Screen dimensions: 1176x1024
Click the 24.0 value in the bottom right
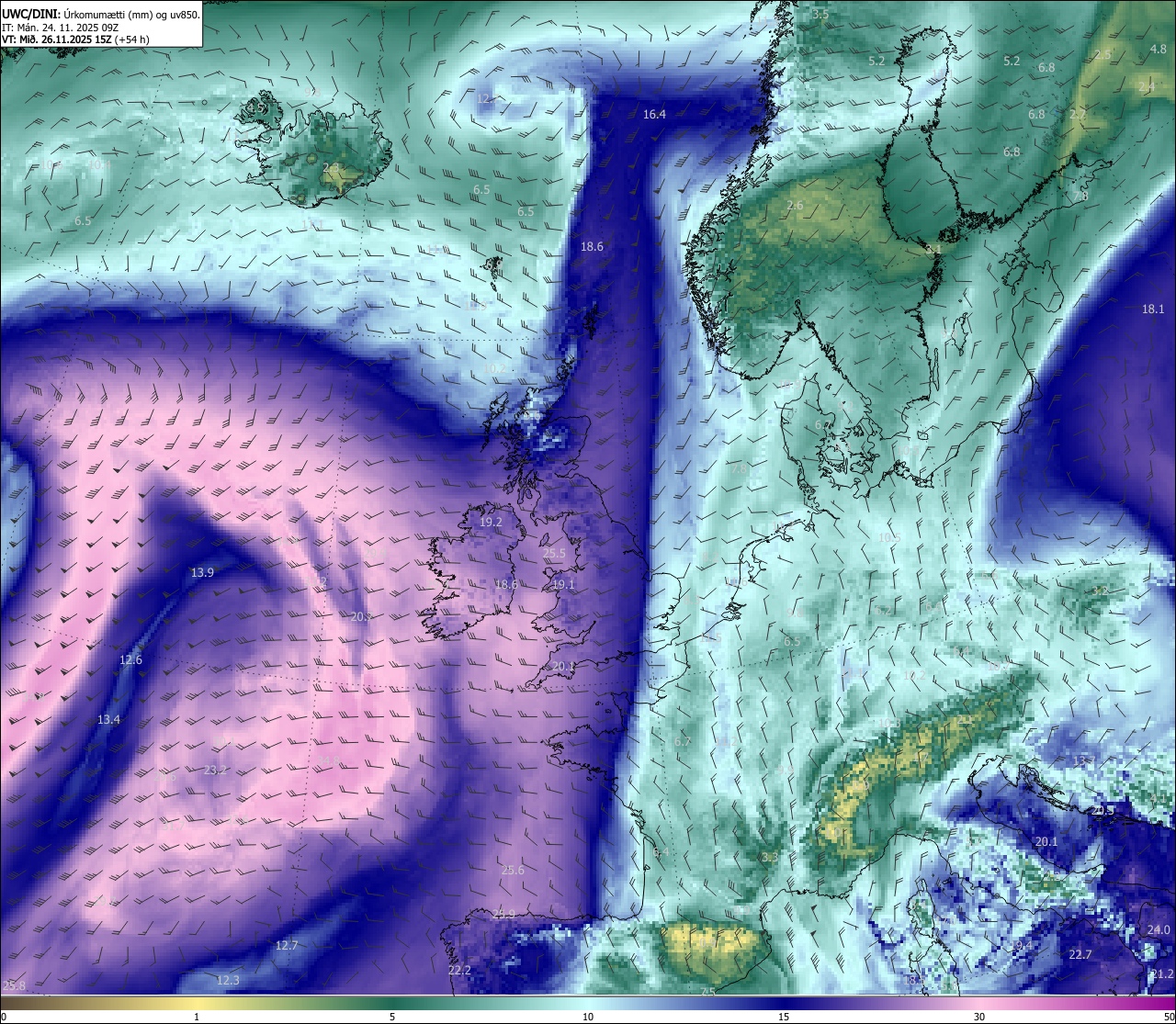point(1159,929)
